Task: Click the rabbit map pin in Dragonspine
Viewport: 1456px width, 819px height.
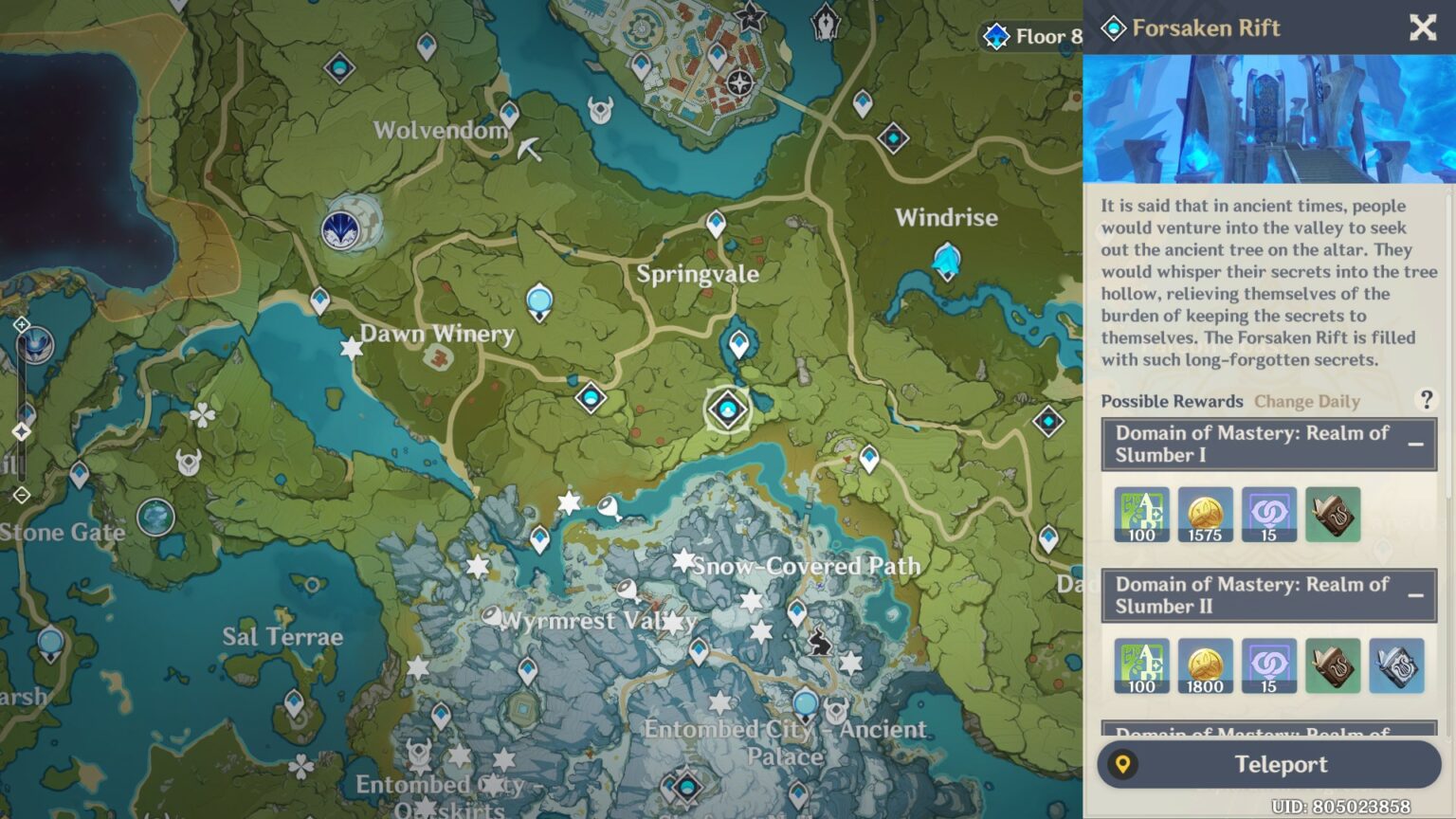Action: tap(820, 644)
